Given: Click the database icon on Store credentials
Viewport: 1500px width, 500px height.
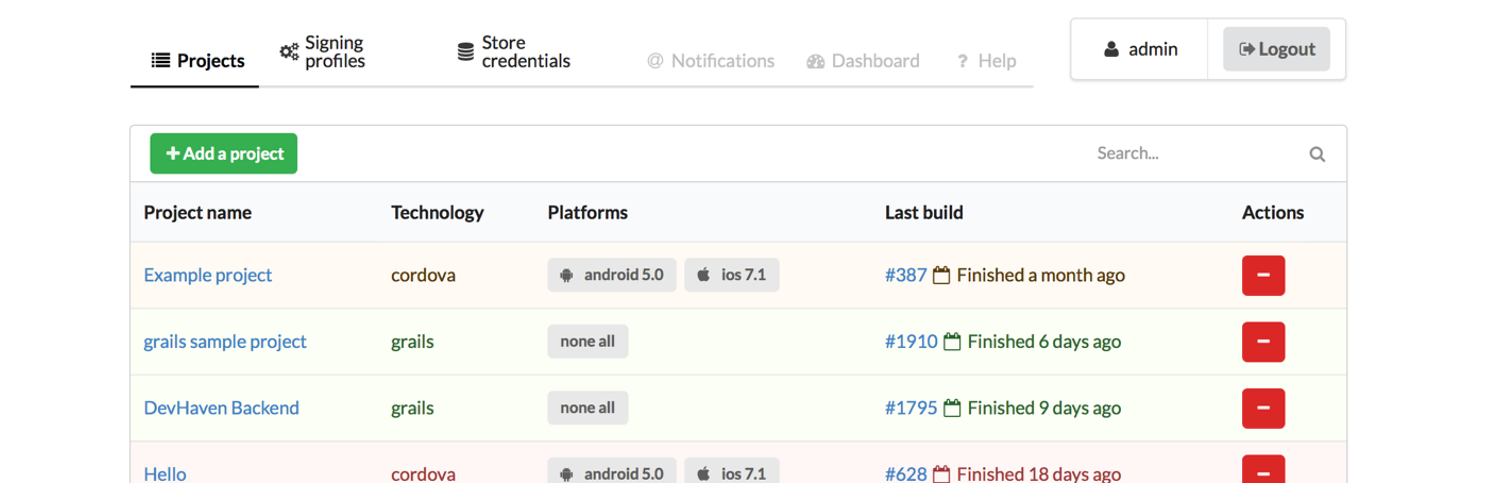Looking at the screenshot, I should click(x=465, y=52).
